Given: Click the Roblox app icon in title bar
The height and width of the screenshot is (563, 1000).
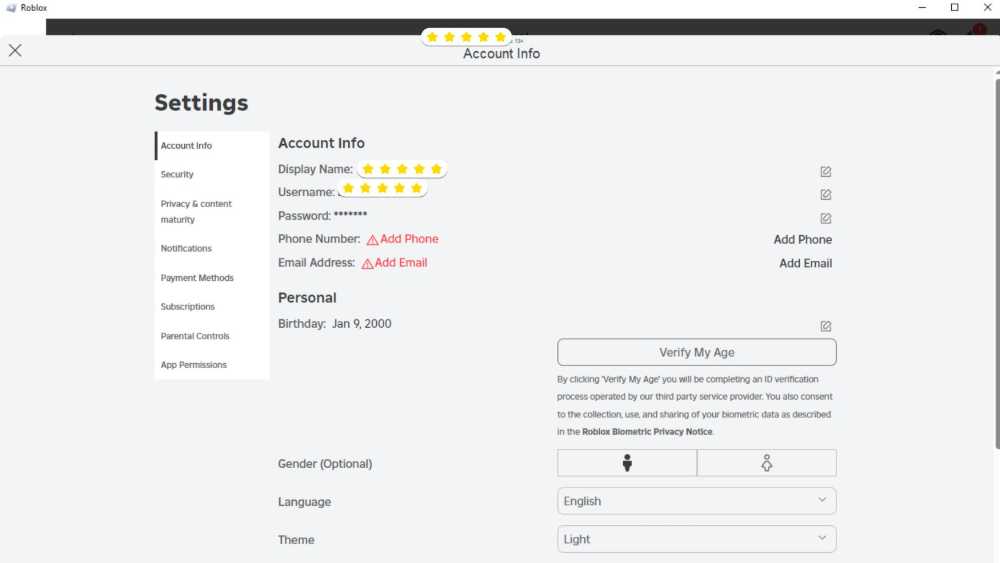Looking at the screenshot, I should click(11, 8).
